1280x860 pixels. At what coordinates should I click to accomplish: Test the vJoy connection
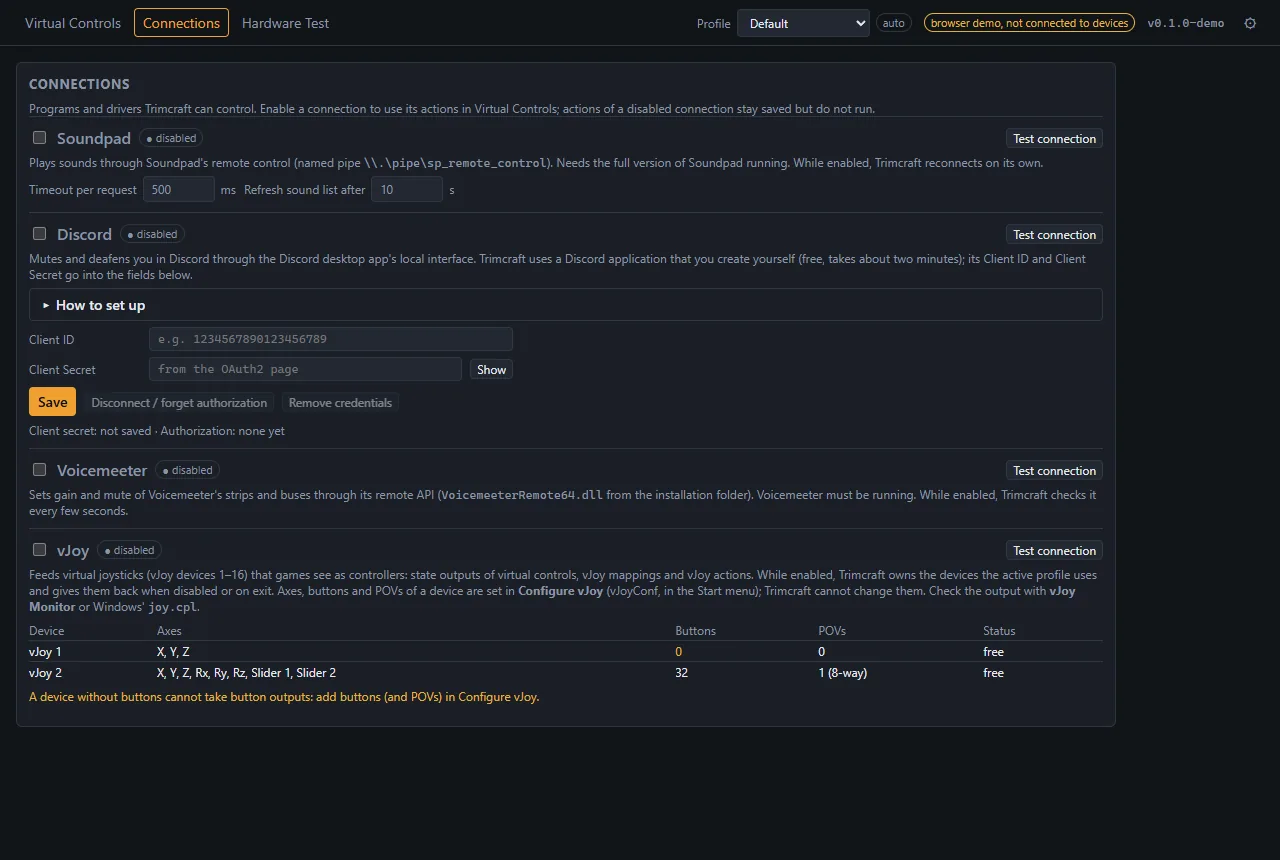click(1054, 551)
